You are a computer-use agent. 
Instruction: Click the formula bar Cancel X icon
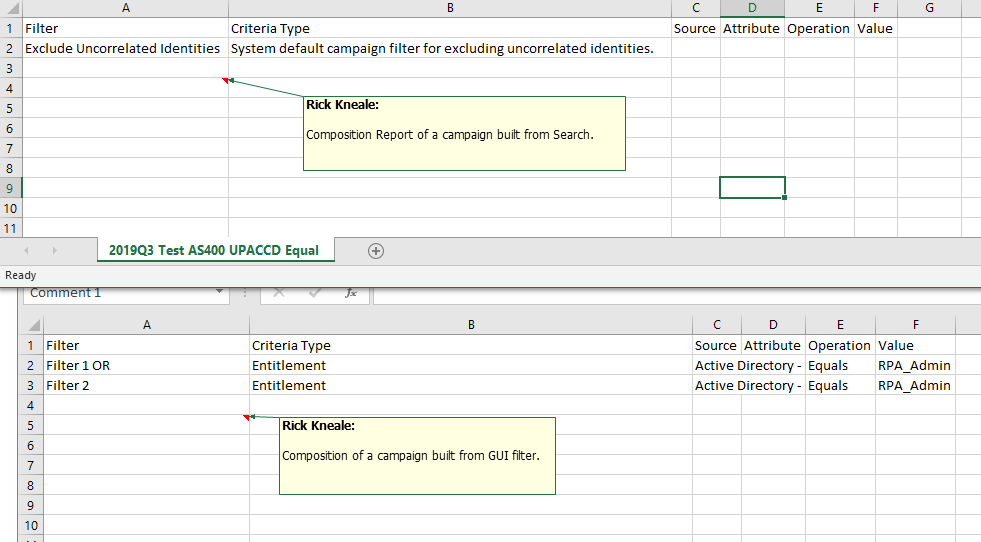pyautogui.click(x=279, y=293)
